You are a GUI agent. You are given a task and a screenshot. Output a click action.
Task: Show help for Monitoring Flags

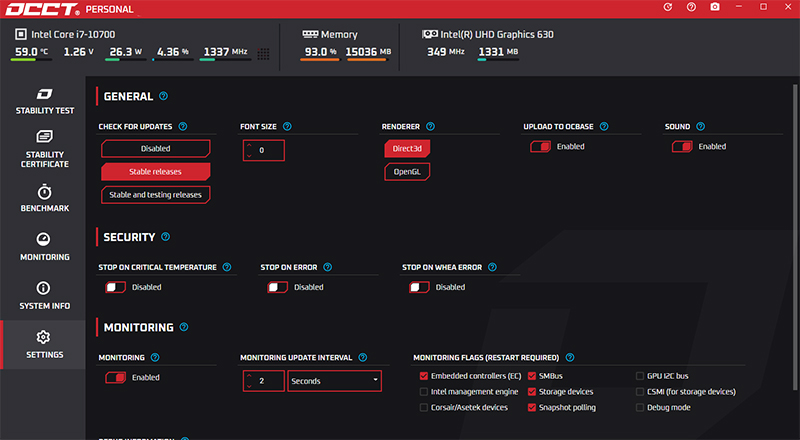tap(570, 357)
